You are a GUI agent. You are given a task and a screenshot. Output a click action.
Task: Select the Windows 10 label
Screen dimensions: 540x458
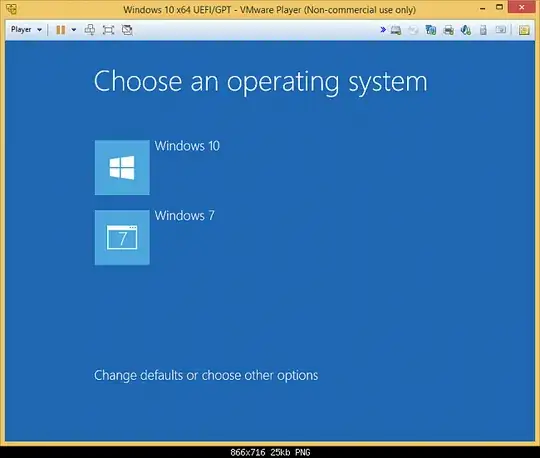[x=187, y=146]
